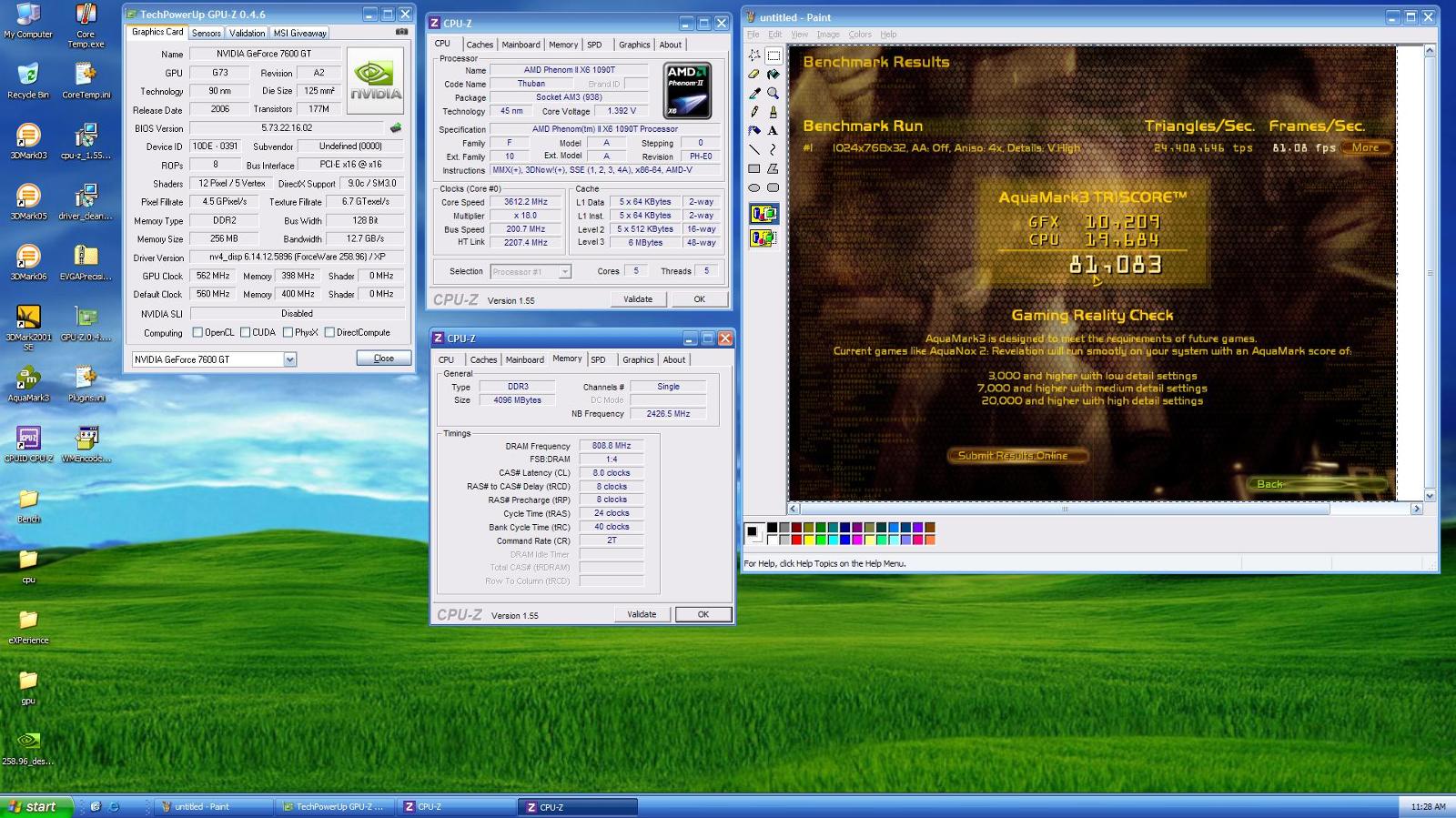Toggle the CUDA checkbox in GPU-Z
This screenshot has width=1456, height=818.
245,333
